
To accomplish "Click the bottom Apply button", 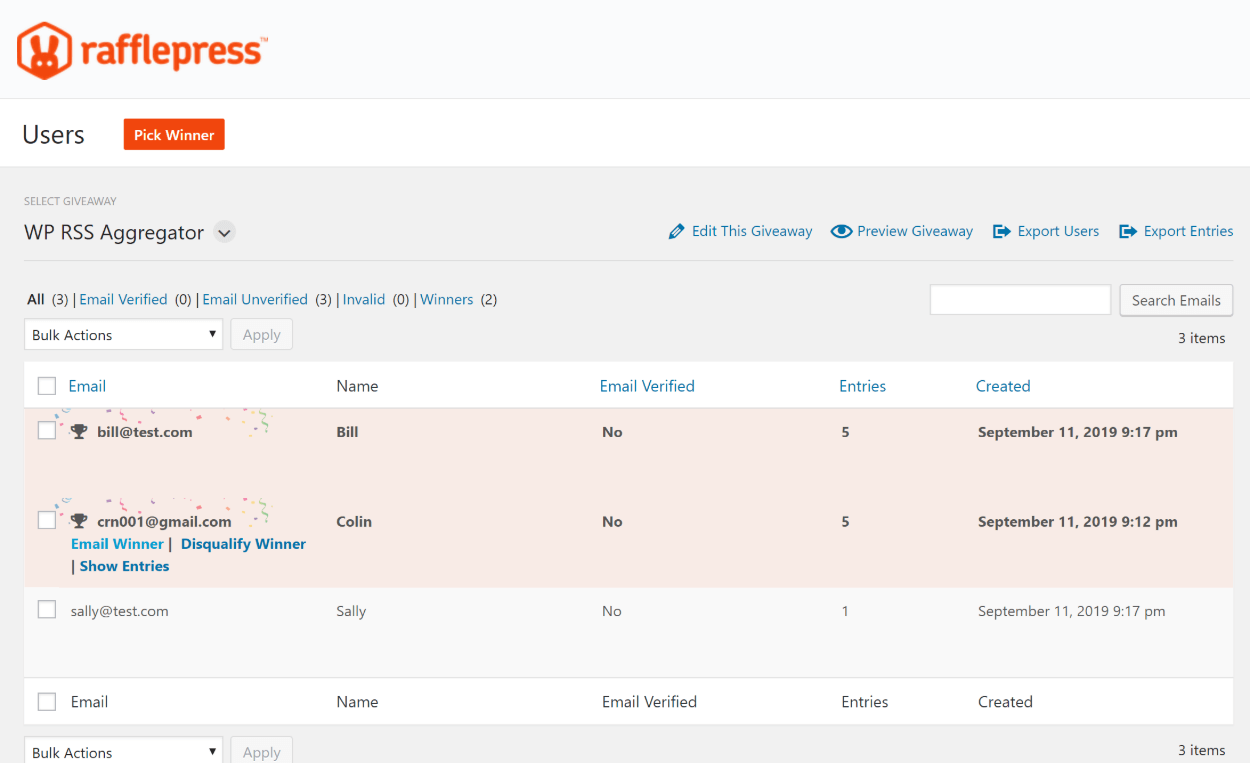I will pos(261,752).
